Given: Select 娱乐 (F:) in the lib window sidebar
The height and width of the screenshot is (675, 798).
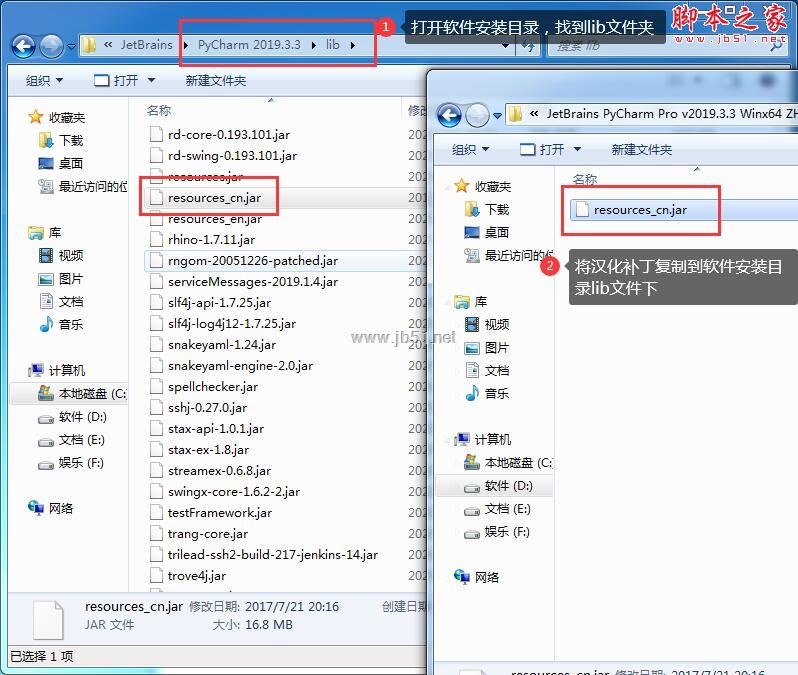Looking at the screenshot, I should [x=71, y=463].
